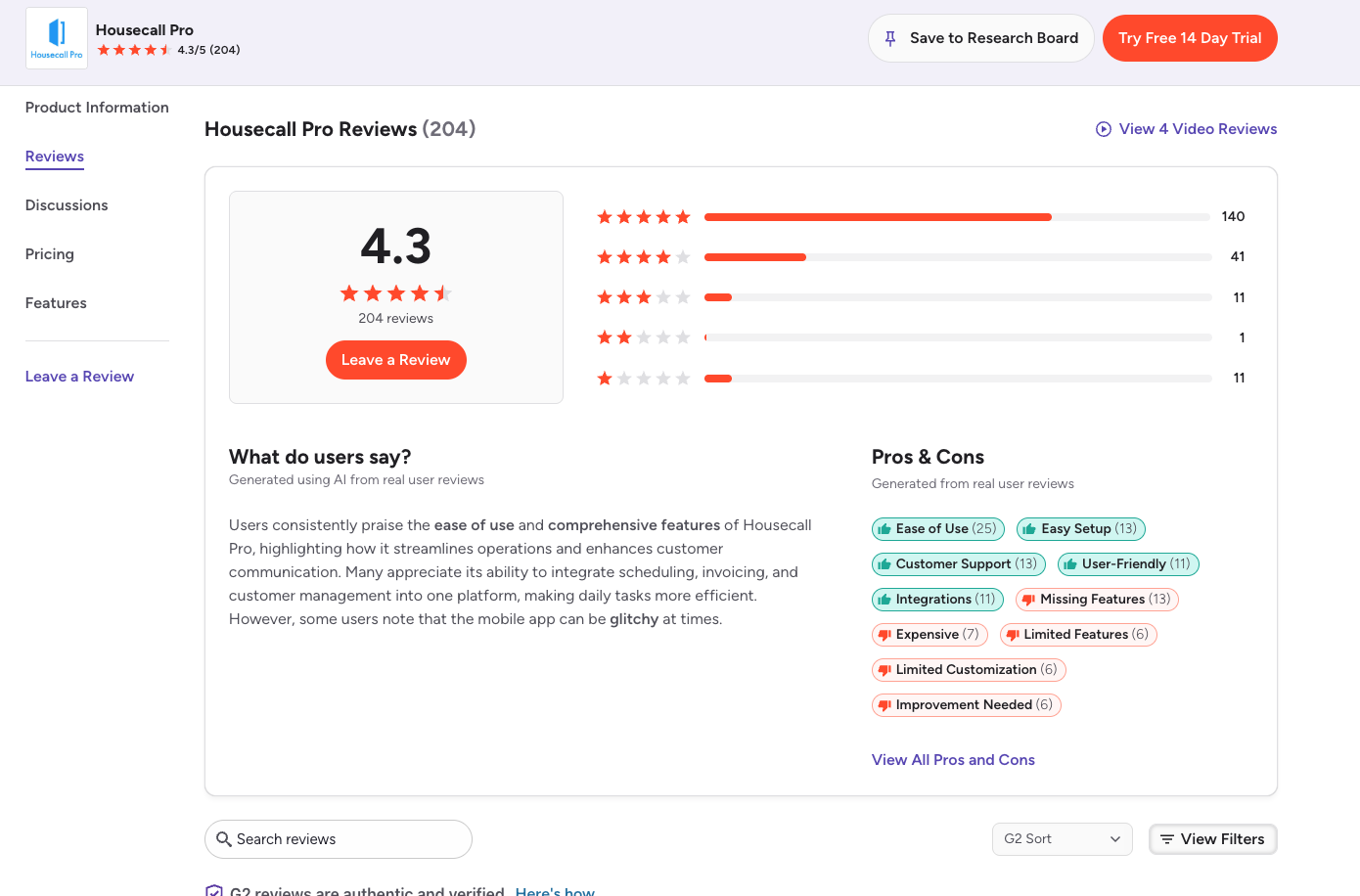Filter by the 5-star rating bar

tap(958, 217)
